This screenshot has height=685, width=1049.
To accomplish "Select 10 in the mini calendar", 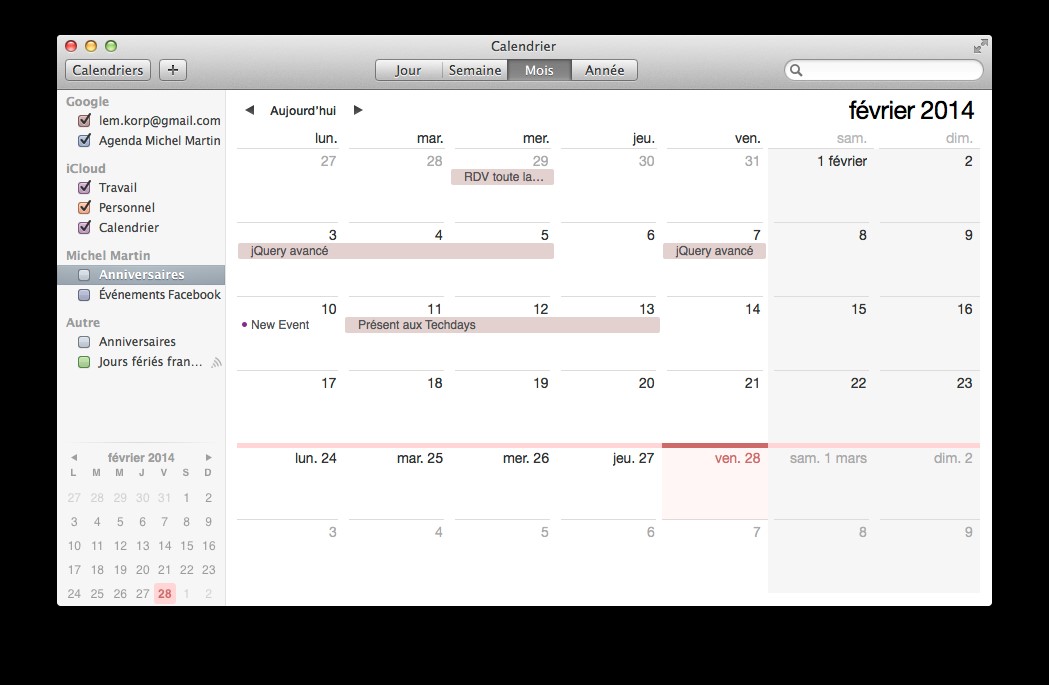I will click(74, 546).
